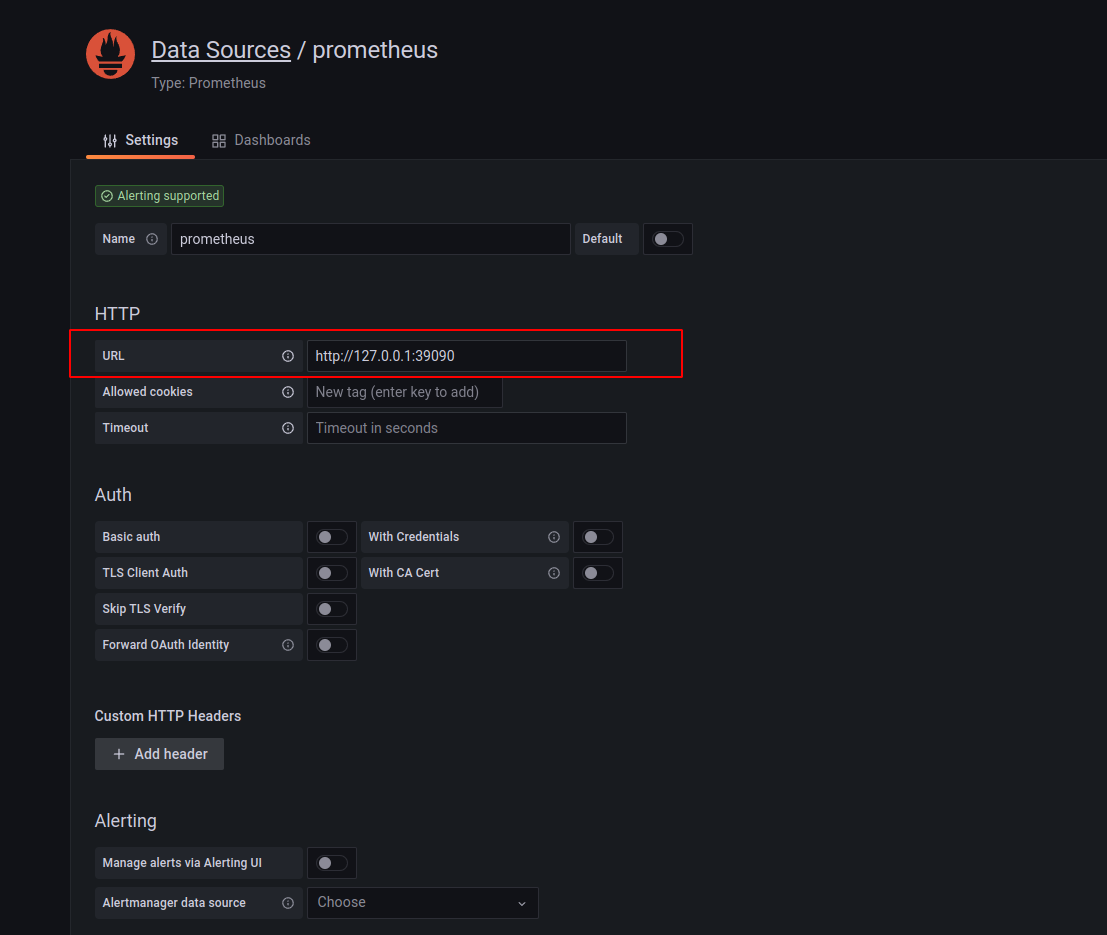Click info icon for Forward OAuth Identity

[x=288, y=645]
